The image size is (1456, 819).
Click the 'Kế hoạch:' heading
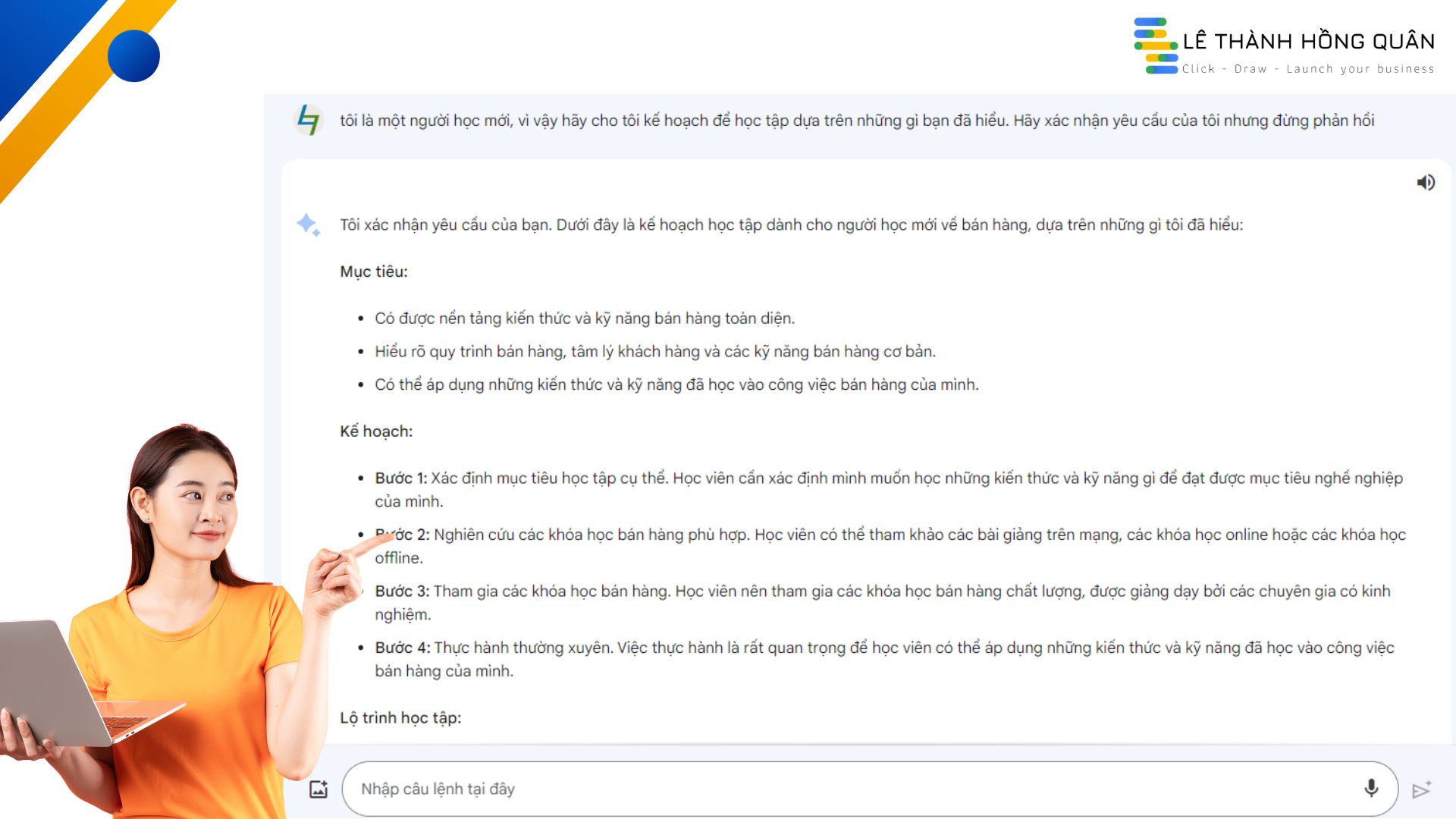[x=376, y=431]
